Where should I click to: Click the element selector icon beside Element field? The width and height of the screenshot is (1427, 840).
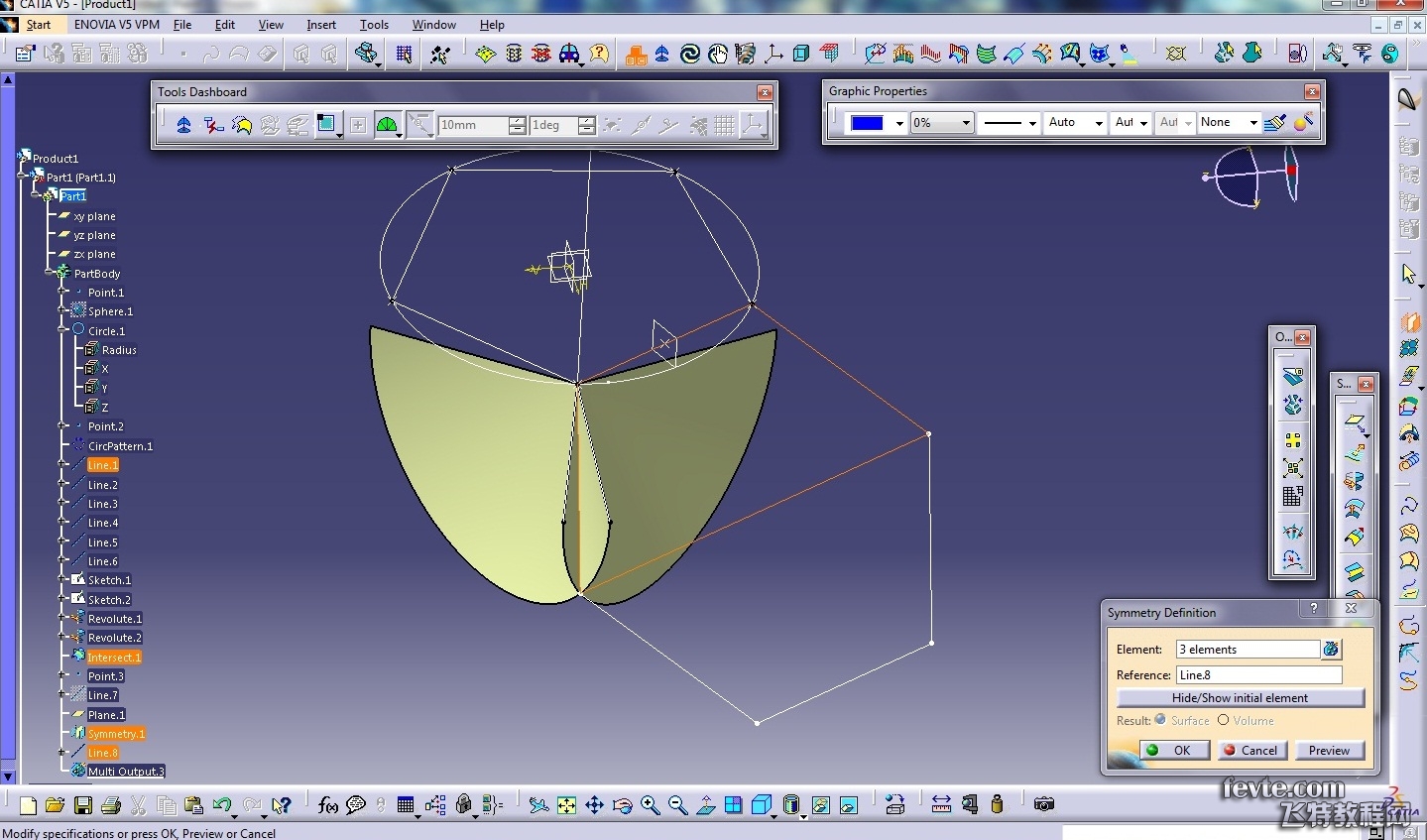tap(1331, 650)
